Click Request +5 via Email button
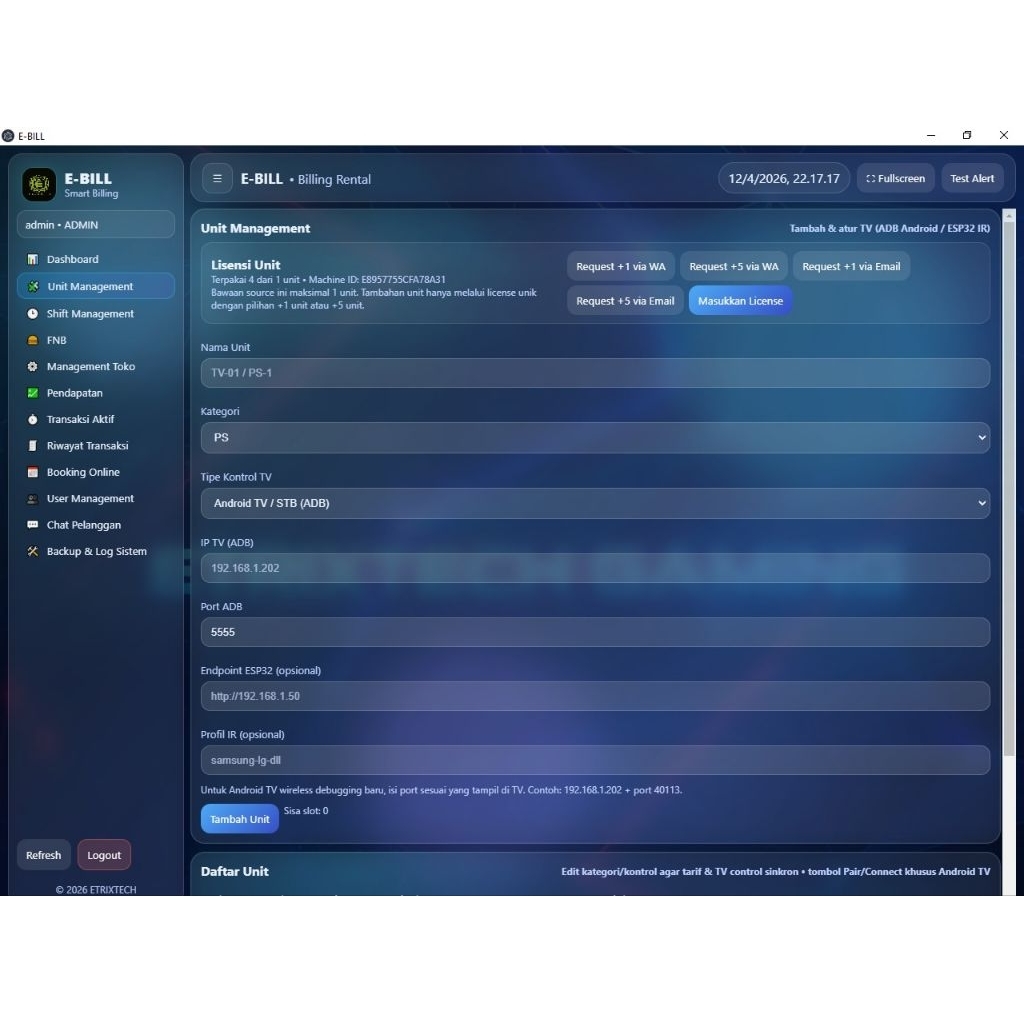 pos(625,301)
